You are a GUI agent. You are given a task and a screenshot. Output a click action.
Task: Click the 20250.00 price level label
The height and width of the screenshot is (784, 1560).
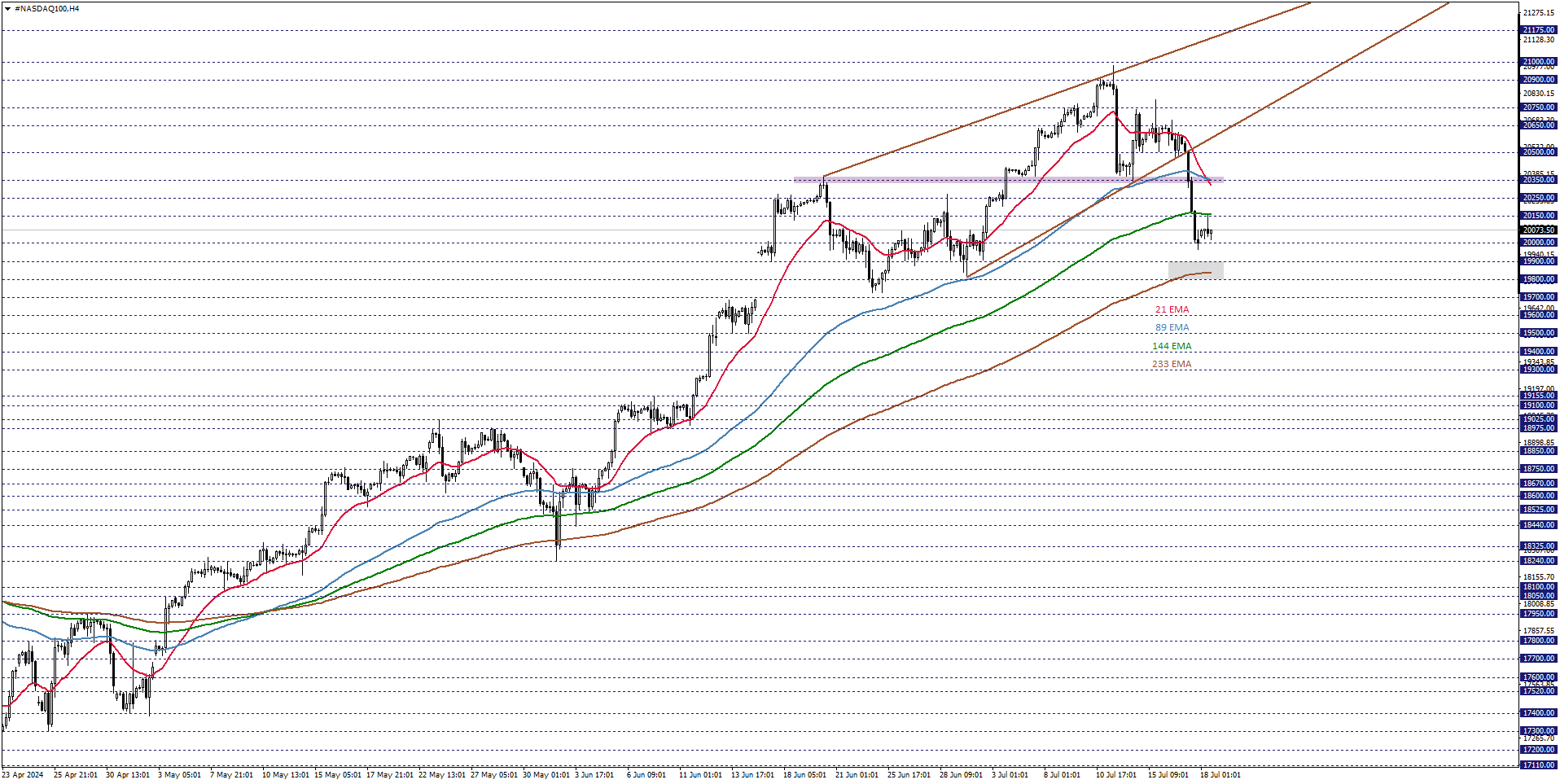tap(1539, 198)
